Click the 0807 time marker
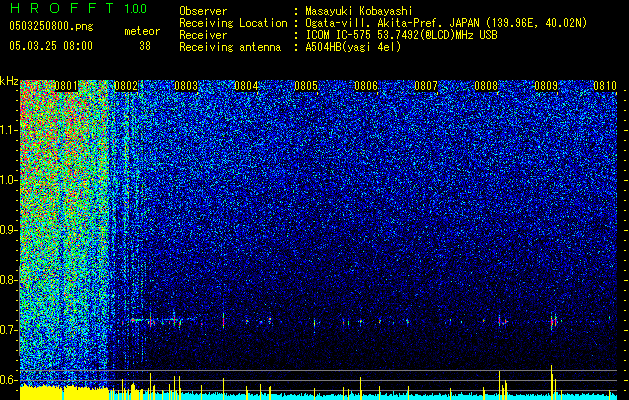 coord(426,86)
